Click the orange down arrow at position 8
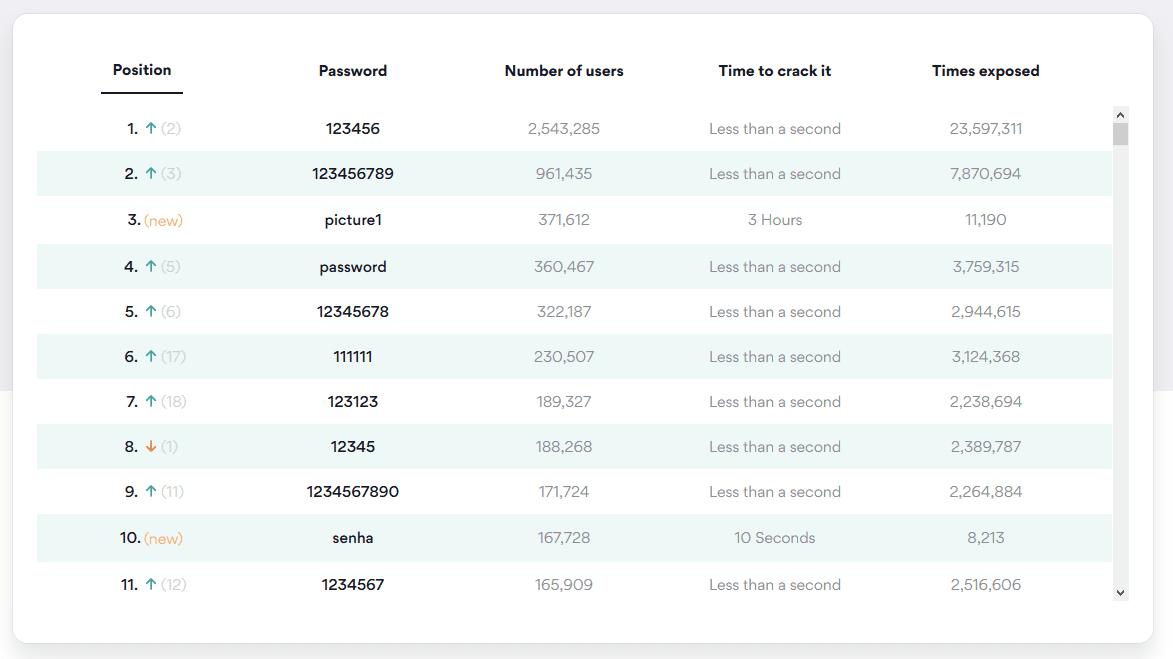This screenshot has height=659, width=1173. click(x=151, y=447)
